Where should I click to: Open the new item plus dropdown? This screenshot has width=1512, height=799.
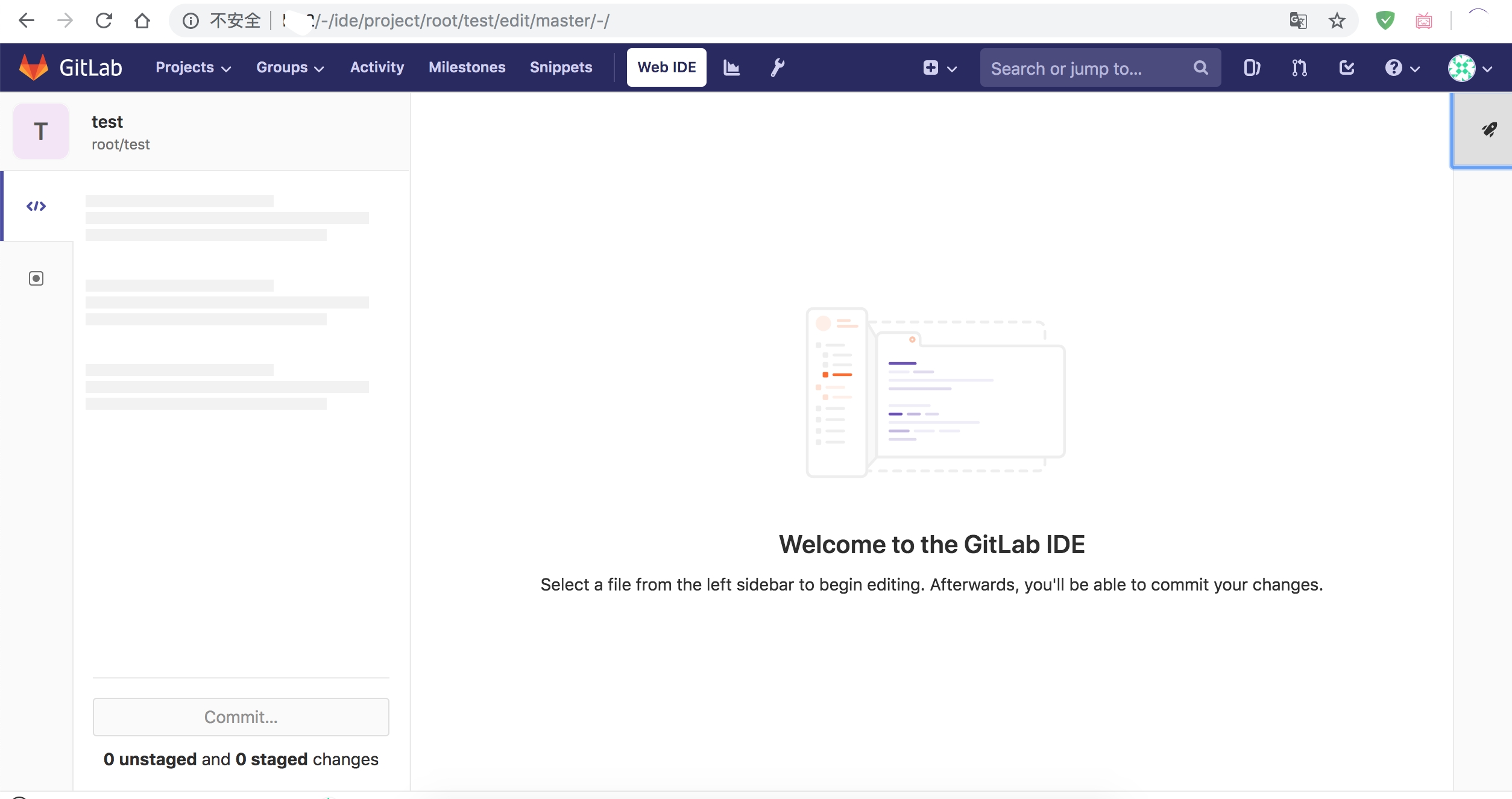coord(938,67)
